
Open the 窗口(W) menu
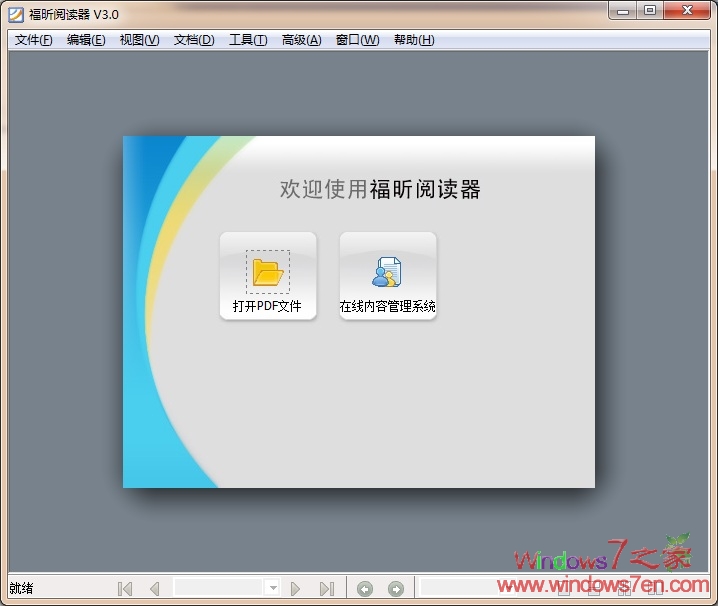pos(357,40)
